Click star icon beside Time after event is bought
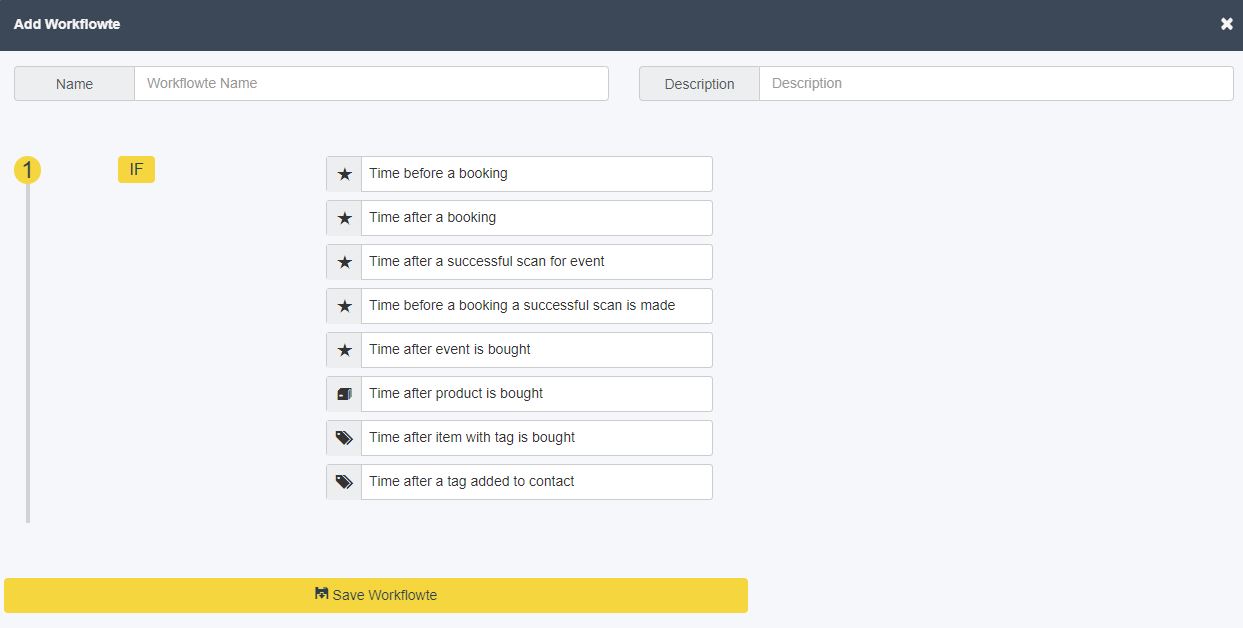 (344, 350)
